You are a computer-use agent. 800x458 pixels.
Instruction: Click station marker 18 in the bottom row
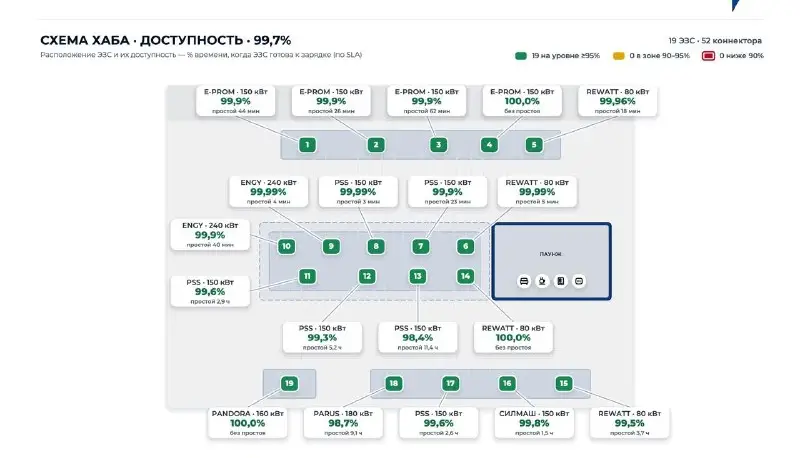[x=394, y=384]
